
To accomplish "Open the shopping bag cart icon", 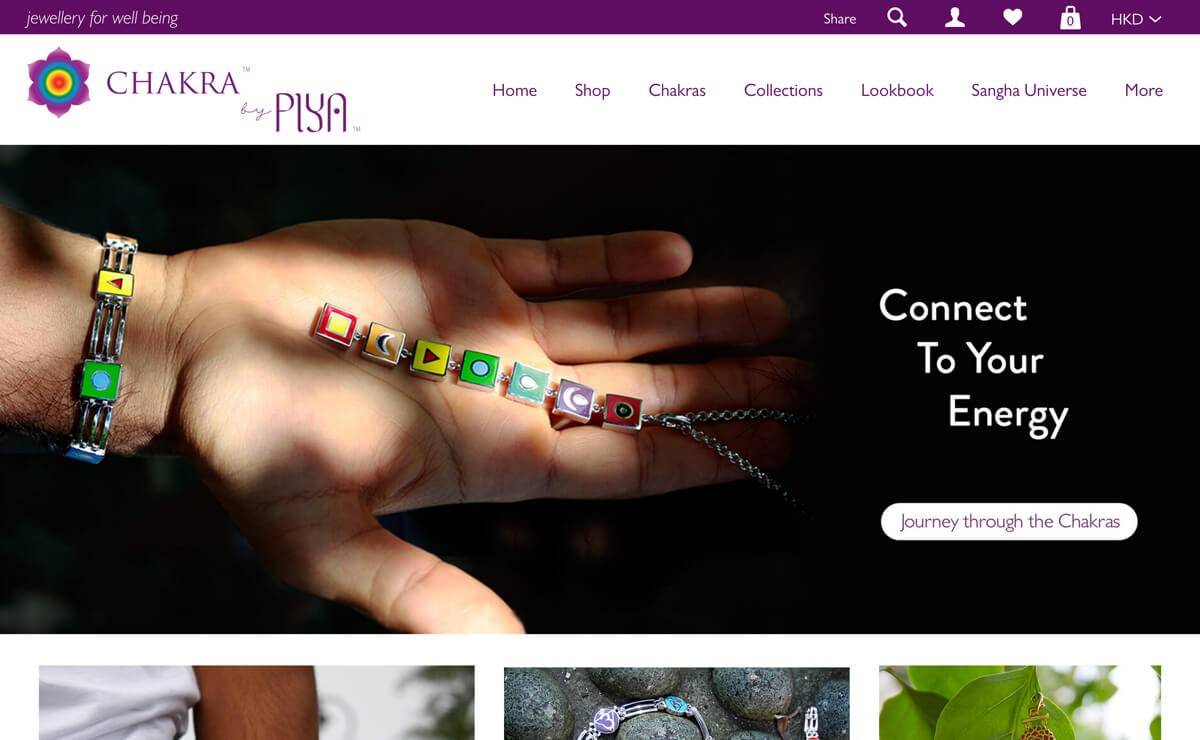I will point(1070,17).
